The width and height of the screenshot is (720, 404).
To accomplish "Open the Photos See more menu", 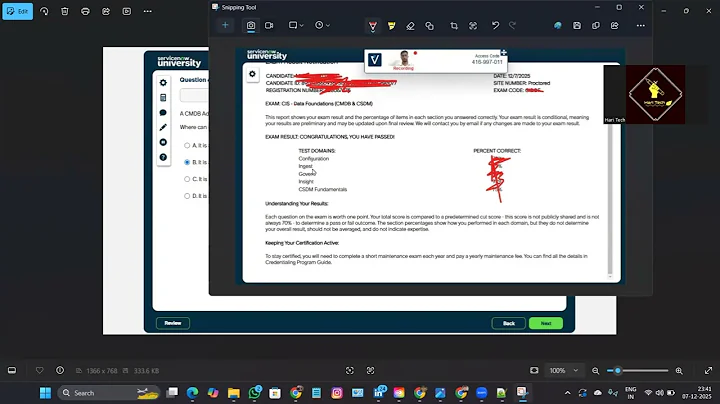I will [x=147, y=11].
